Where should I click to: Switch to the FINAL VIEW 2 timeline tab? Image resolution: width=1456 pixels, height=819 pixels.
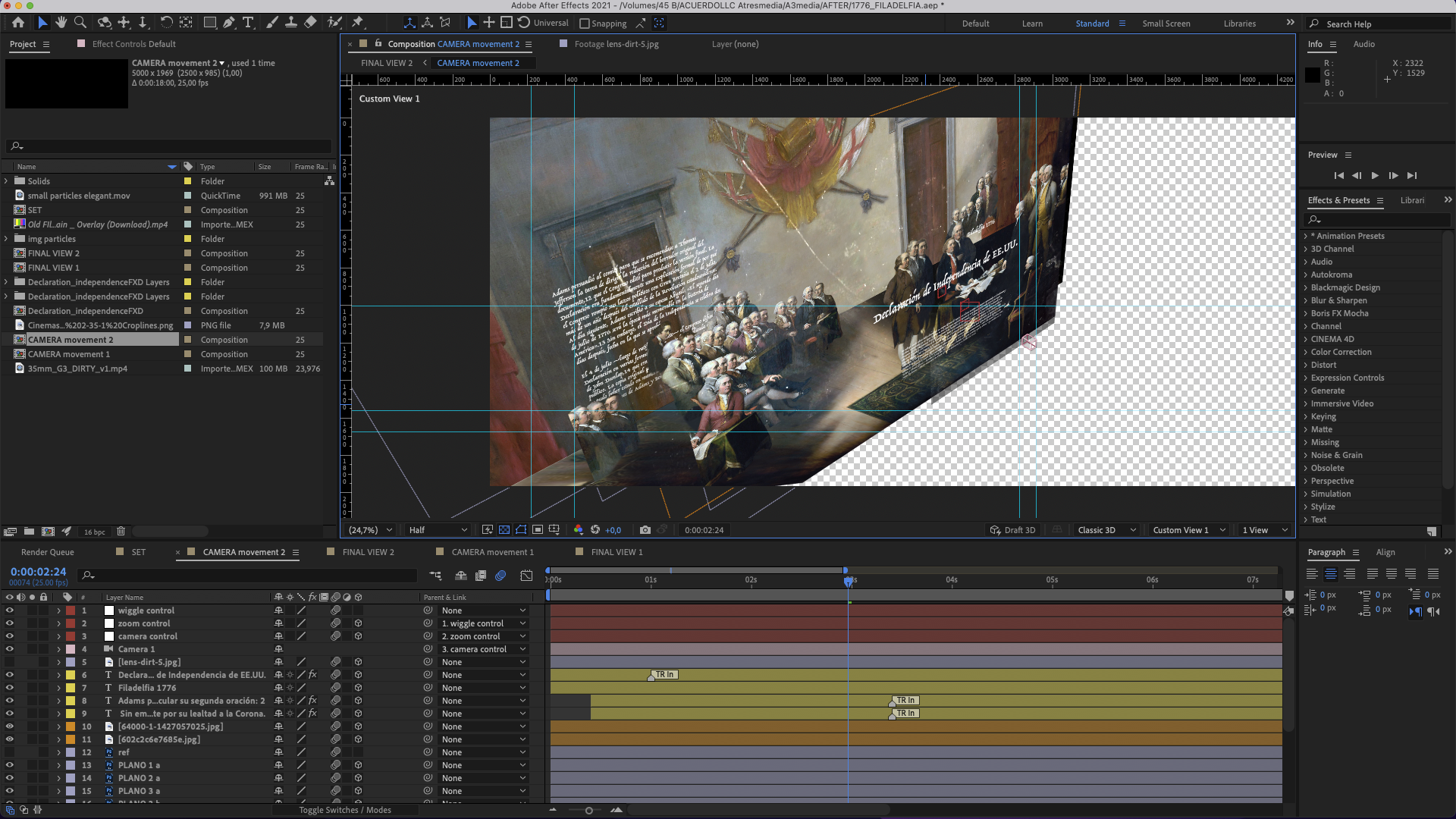pyautogui.click(x=368, y=552)
